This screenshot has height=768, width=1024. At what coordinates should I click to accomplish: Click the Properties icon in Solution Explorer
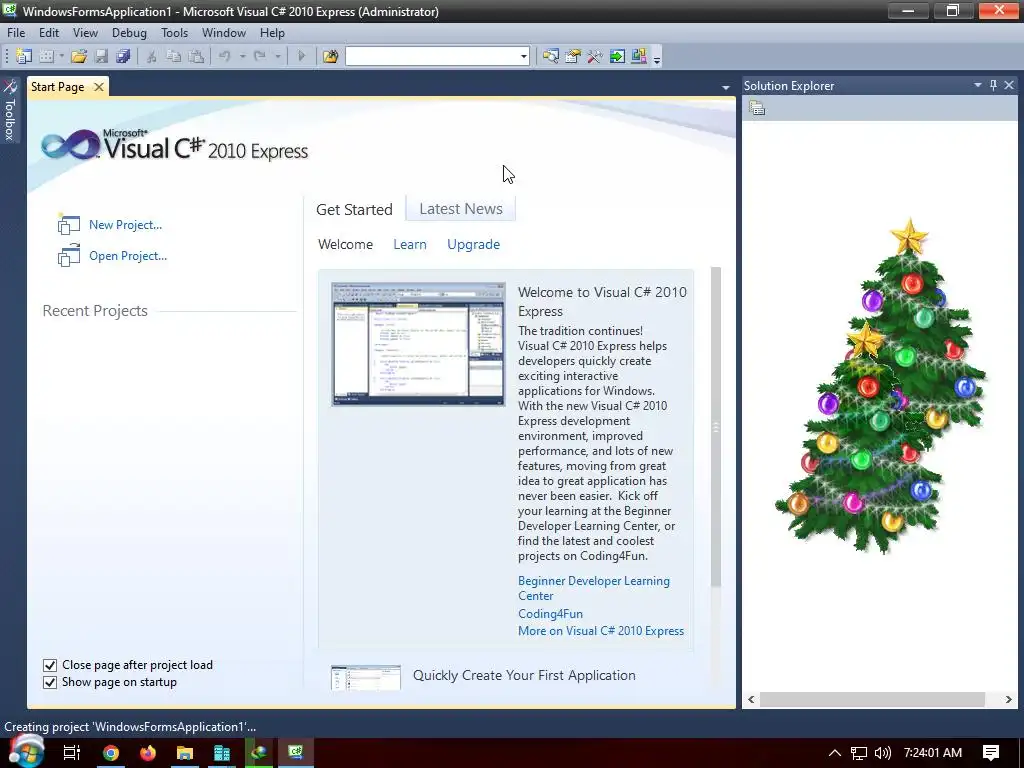pos(757,108)
